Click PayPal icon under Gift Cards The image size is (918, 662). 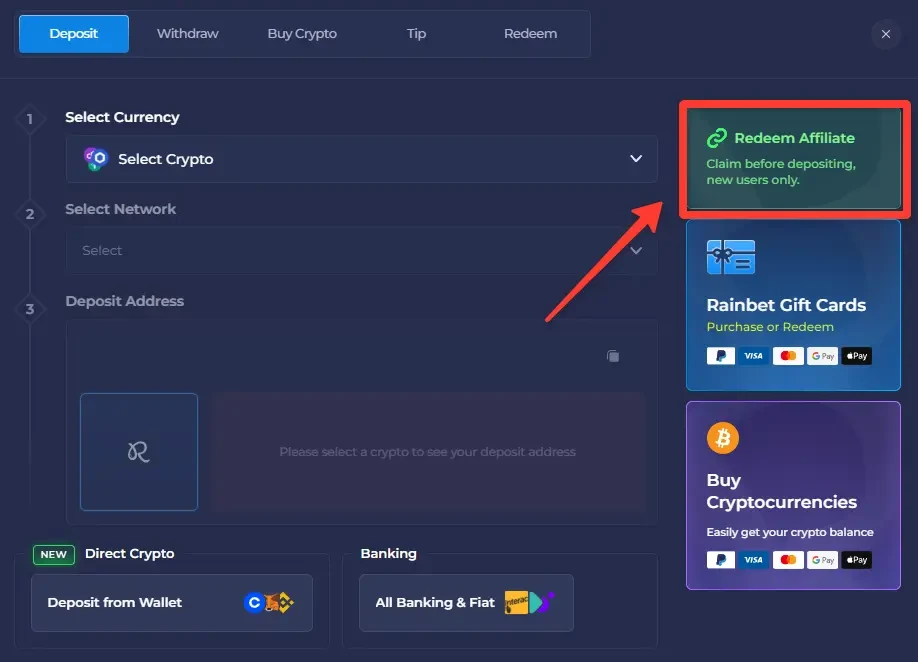click(721, 356)
